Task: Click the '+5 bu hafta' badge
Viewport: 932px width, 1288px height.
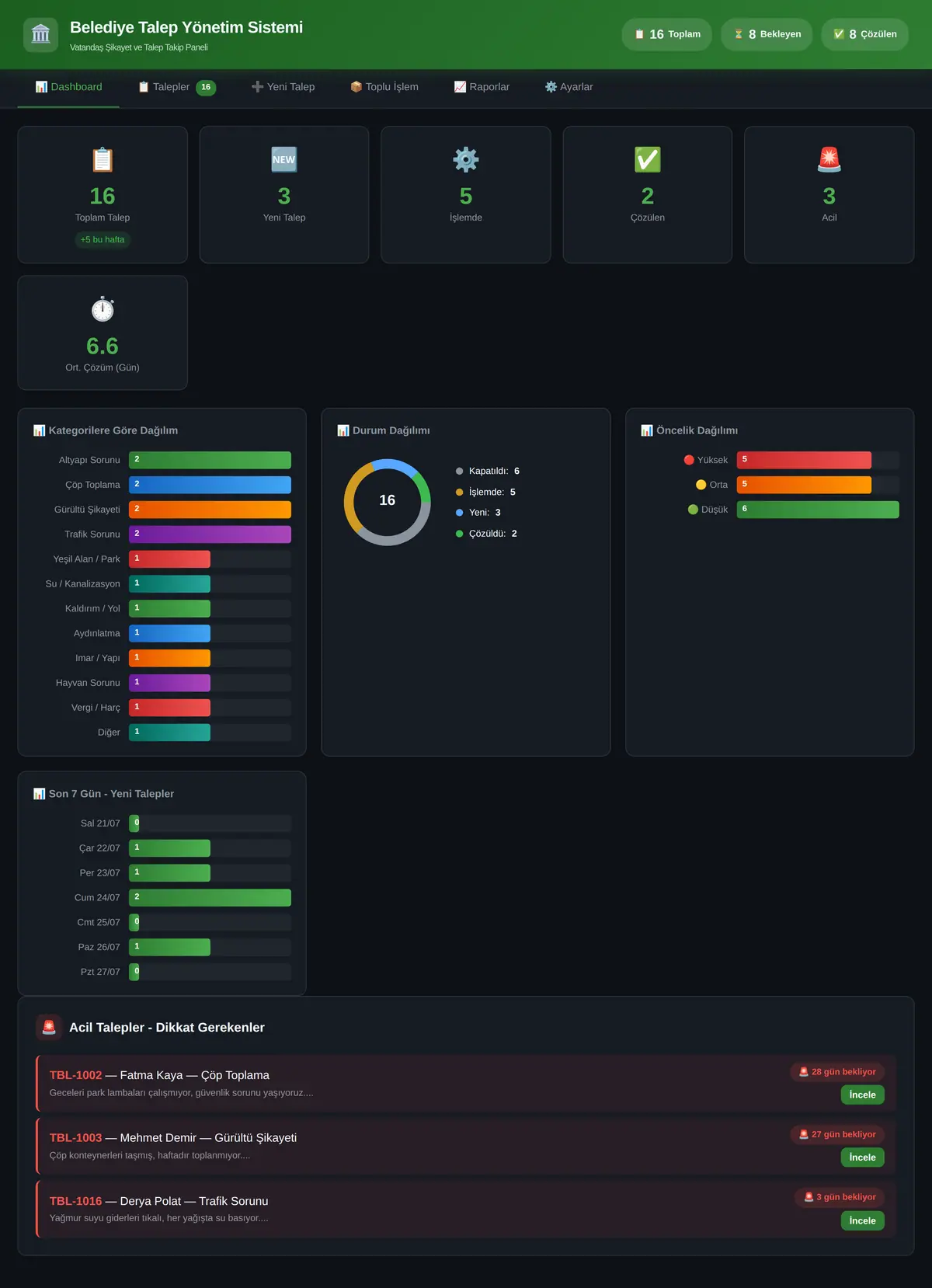Action: [x=103, y=239]
